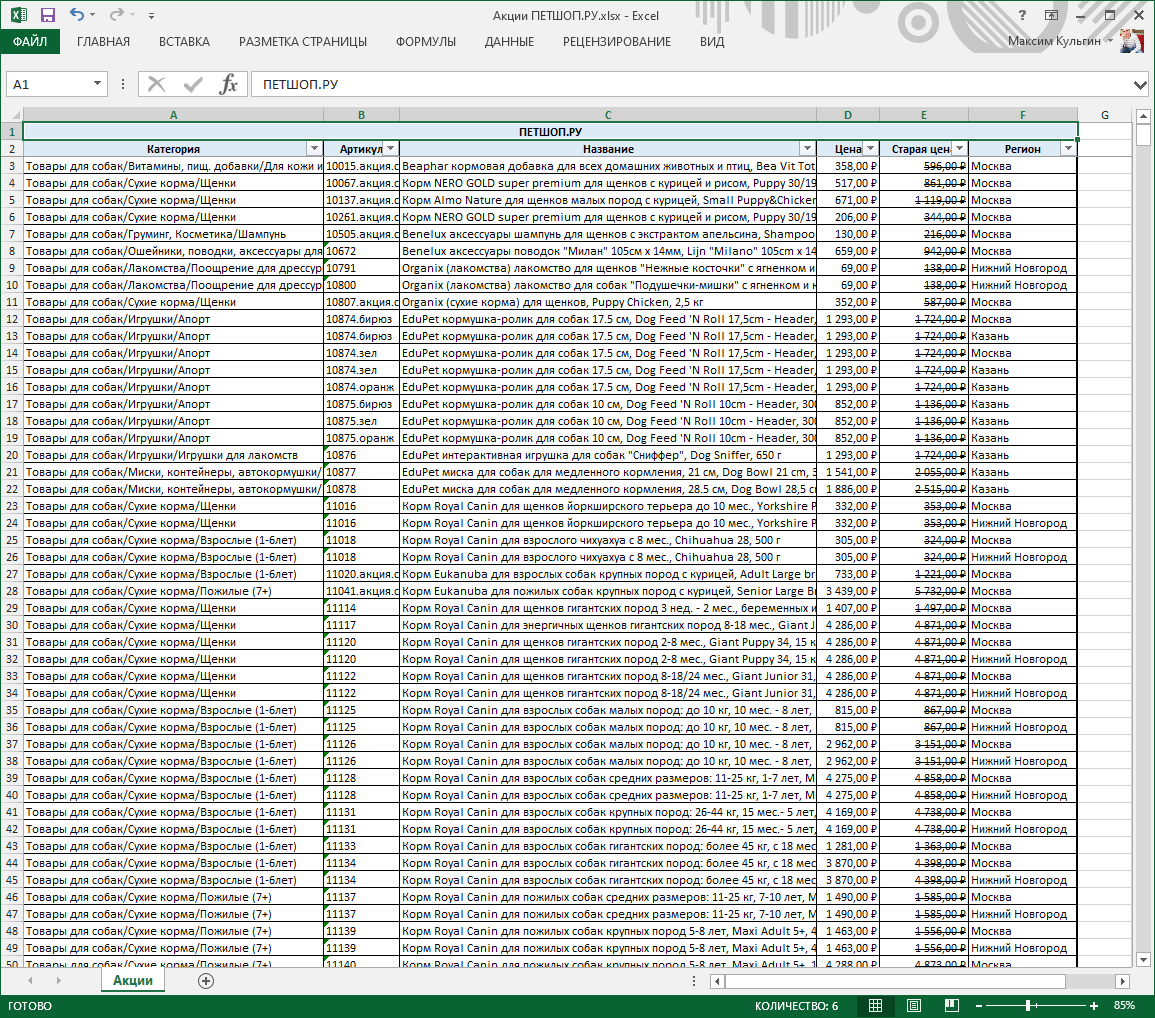Switch to Normal view icon
The height and width of the screenshot is (1018, 1155).
(875, 1005)
